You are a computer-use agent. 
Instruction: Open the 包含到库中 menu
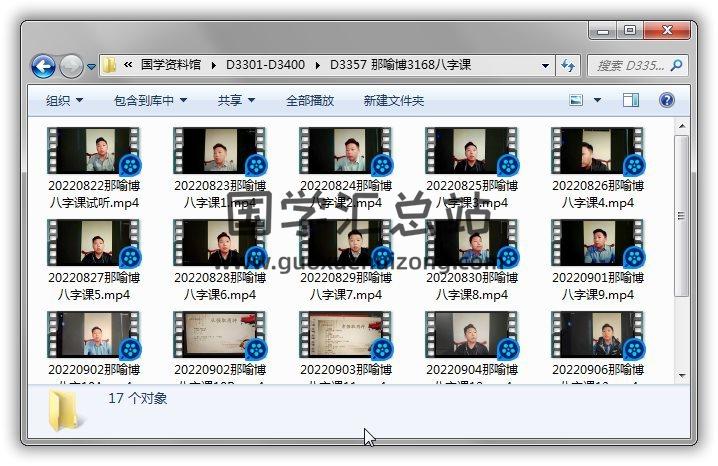(x=151, y=100)
